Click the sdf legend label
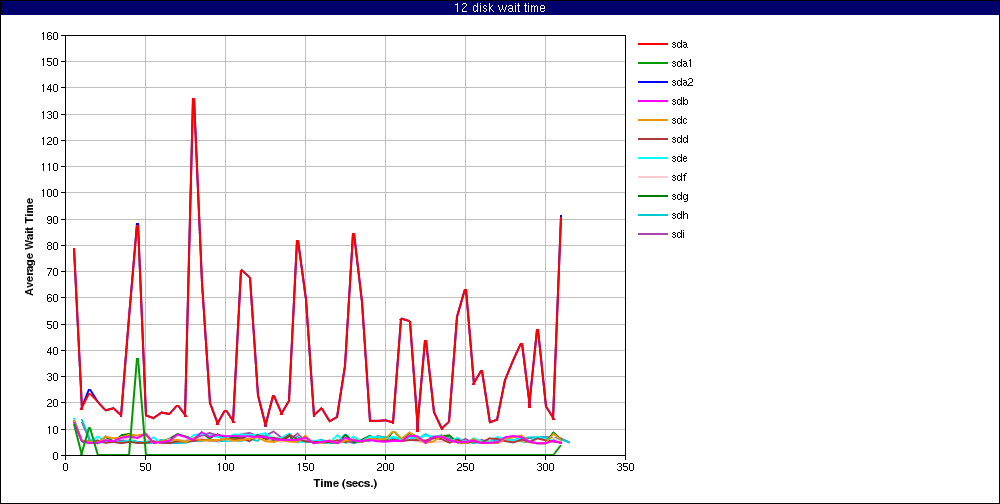Screen dimensions: 1000x504 [679, 177]
